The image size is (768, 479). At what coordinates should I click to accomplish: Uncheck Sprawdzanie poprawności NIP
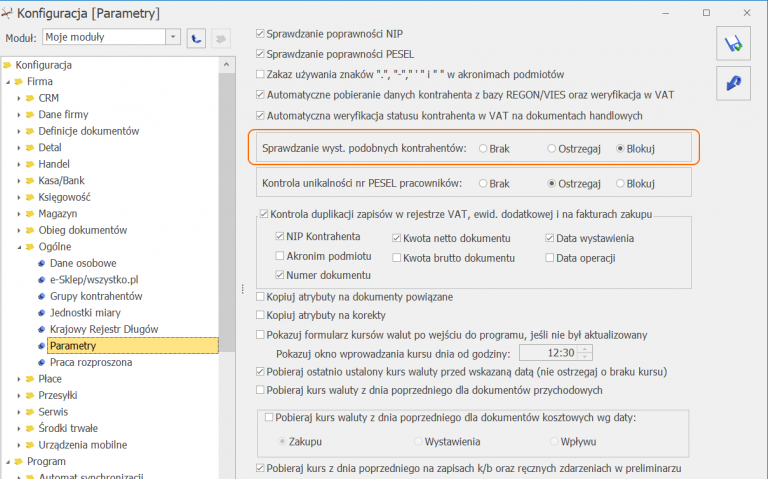pos(262,33)
